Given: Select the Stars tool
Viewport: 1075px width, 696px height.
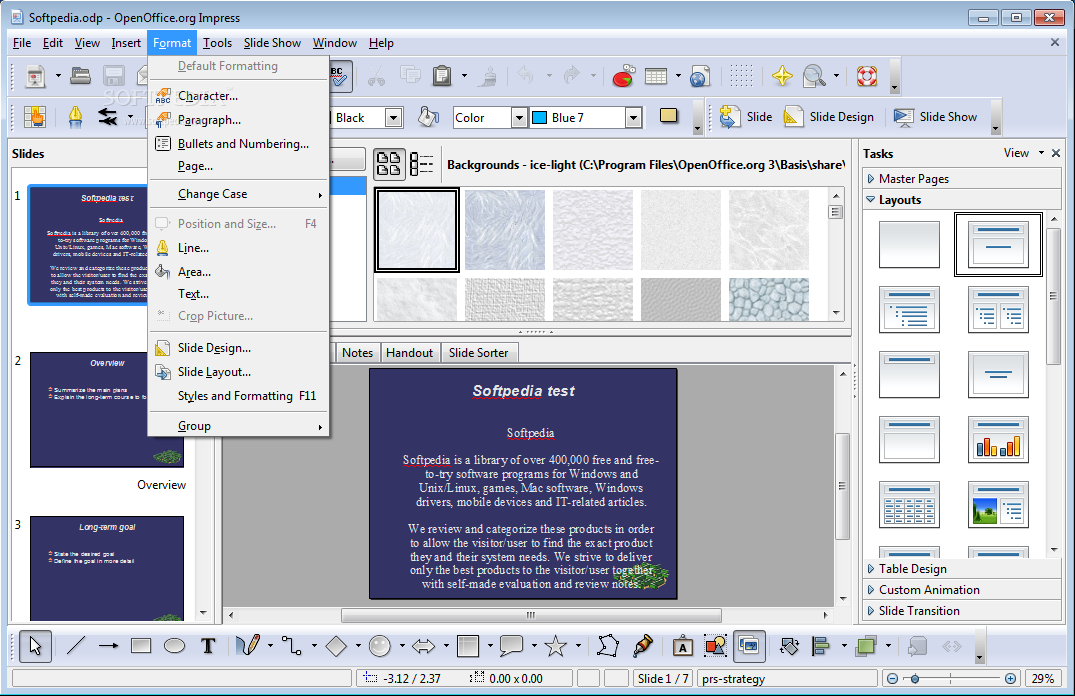Looking at the screenshot, I should click(x=555, y=646).
